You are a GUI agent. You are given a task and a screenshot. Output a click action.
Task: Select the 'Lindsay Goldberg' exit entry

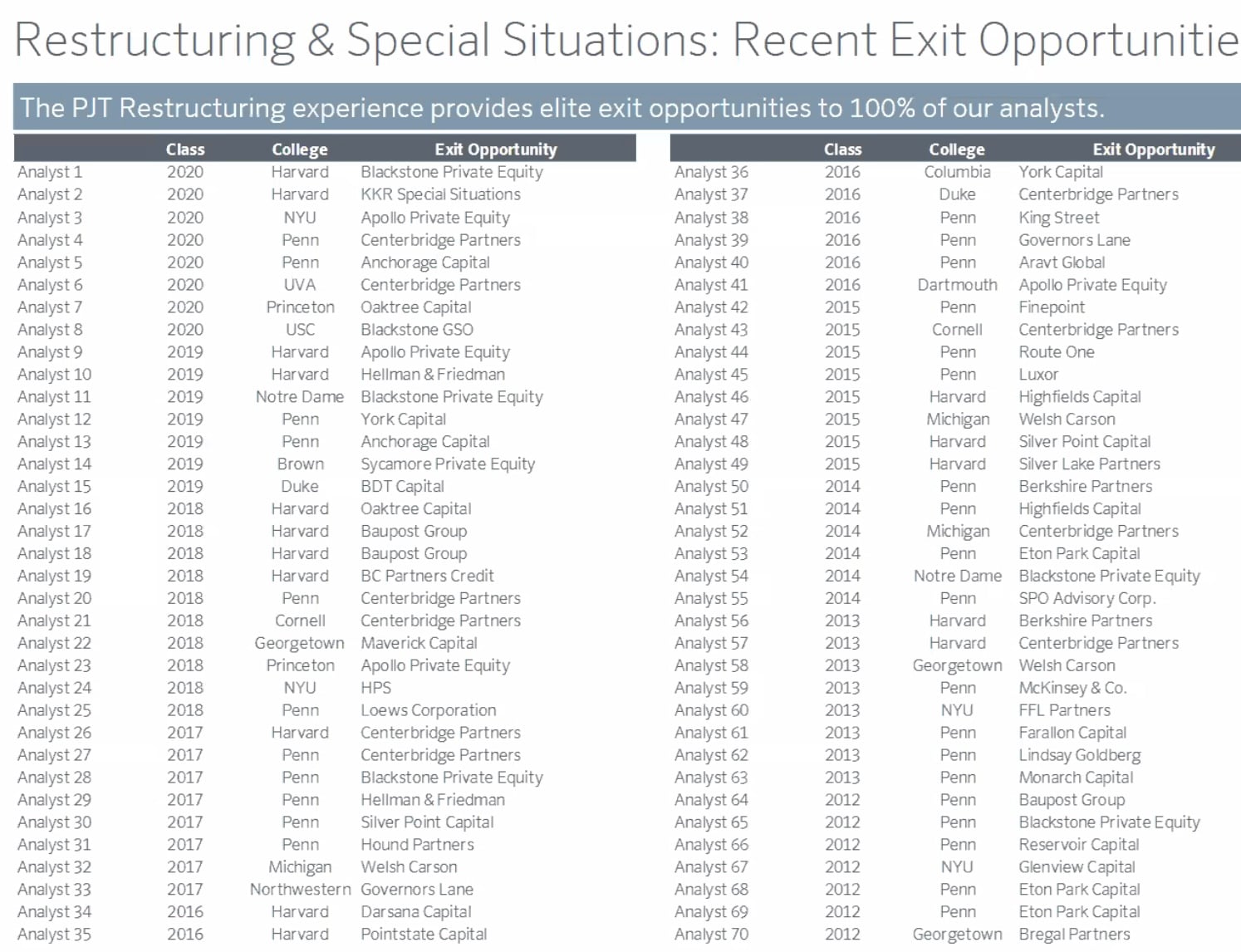click(x=1079, y=755)
